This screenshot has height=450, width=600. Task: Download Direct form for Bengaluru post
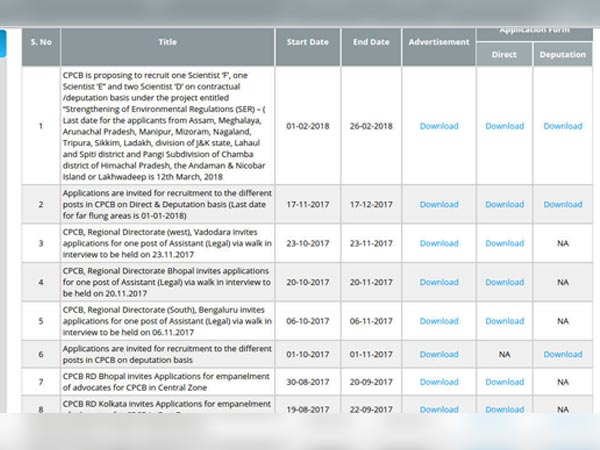pos(504,321)
